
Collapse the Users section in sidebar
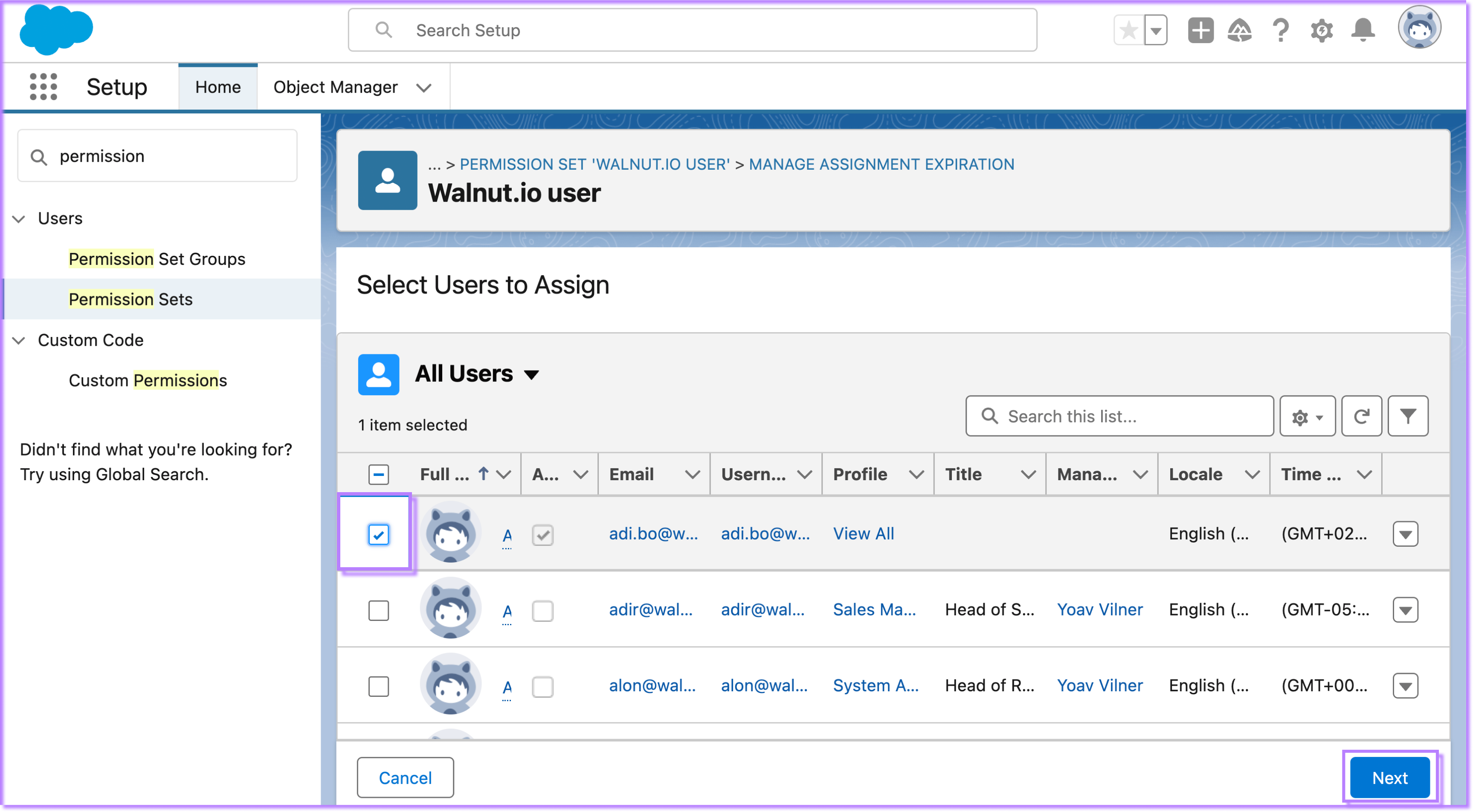[19, 219]
